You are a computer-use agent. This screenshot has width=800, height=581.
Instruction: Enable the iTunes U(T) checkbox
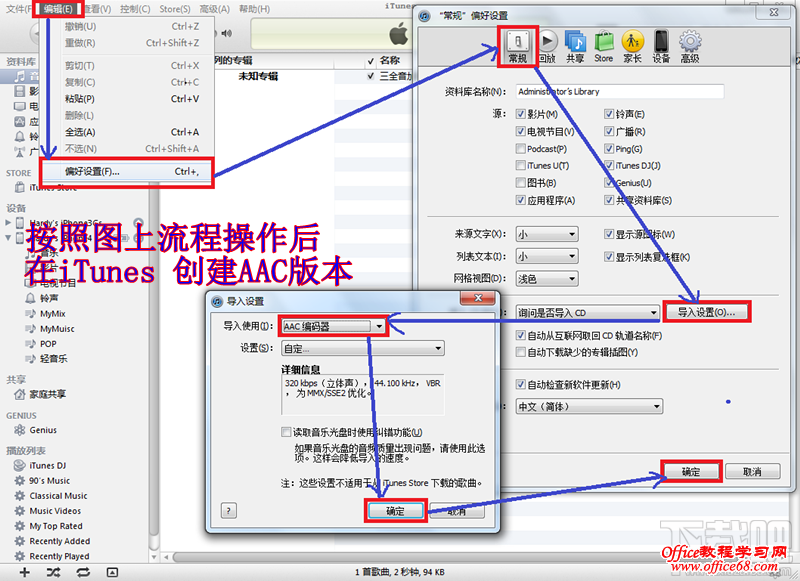tap(520, 165)
